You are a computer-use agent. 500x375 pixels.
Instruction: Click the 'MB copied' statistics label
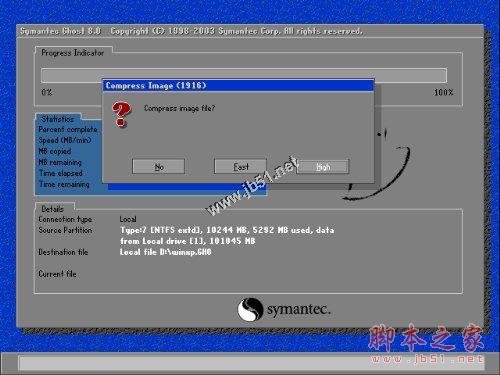tap(55, 151)
